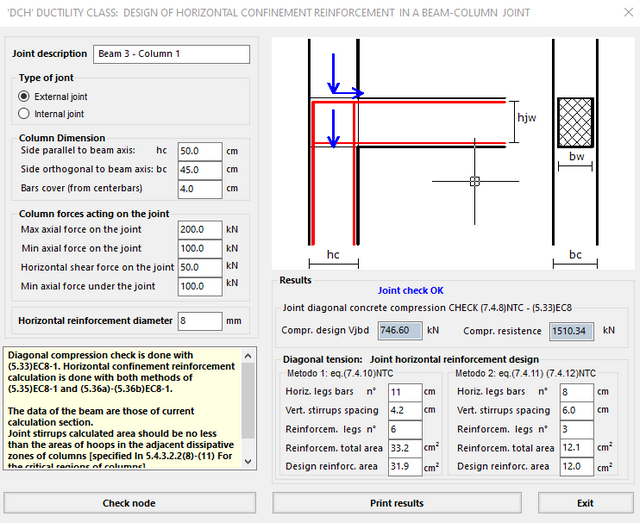Click the Joint description input field
This screenshot has width=640, height=523.
tap(171, 54)
